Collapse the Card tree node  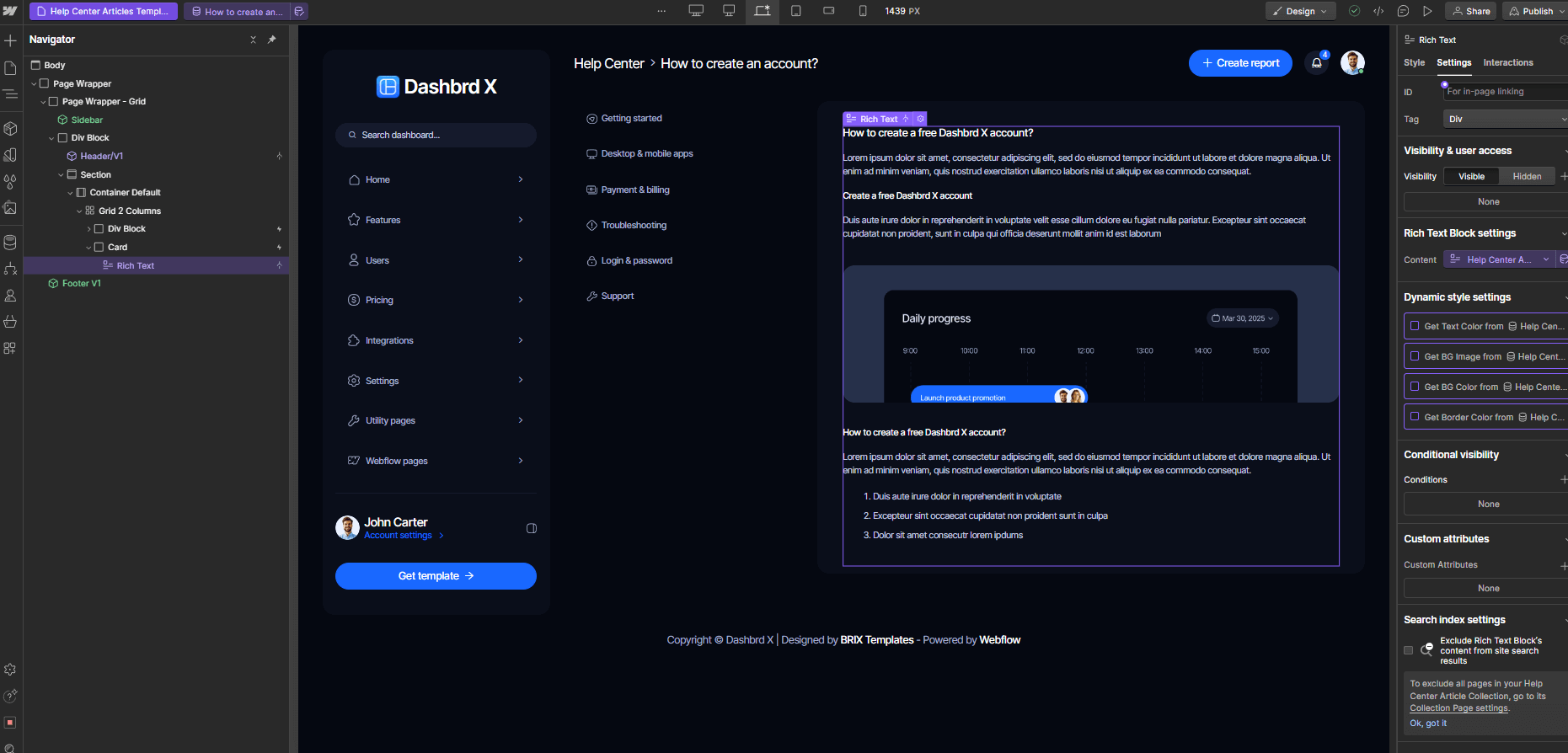[x=88, y=248]
